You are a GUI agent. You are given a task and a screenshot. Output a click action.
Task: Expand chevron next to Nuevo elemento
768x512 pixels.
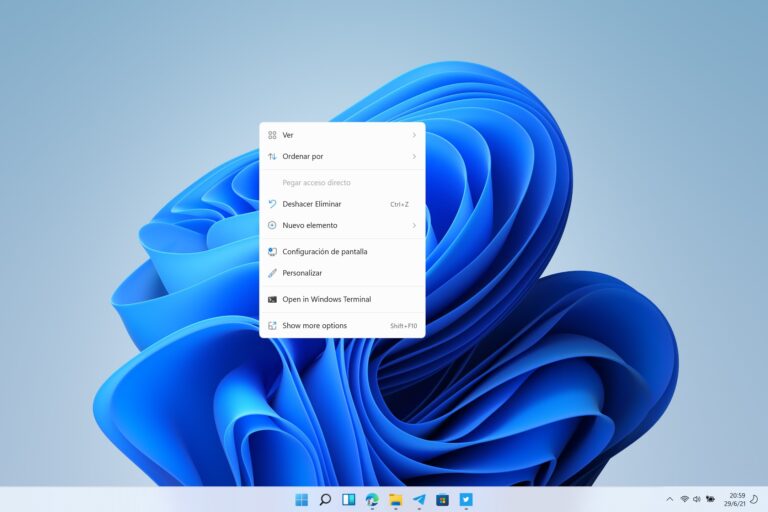(414, 225)
